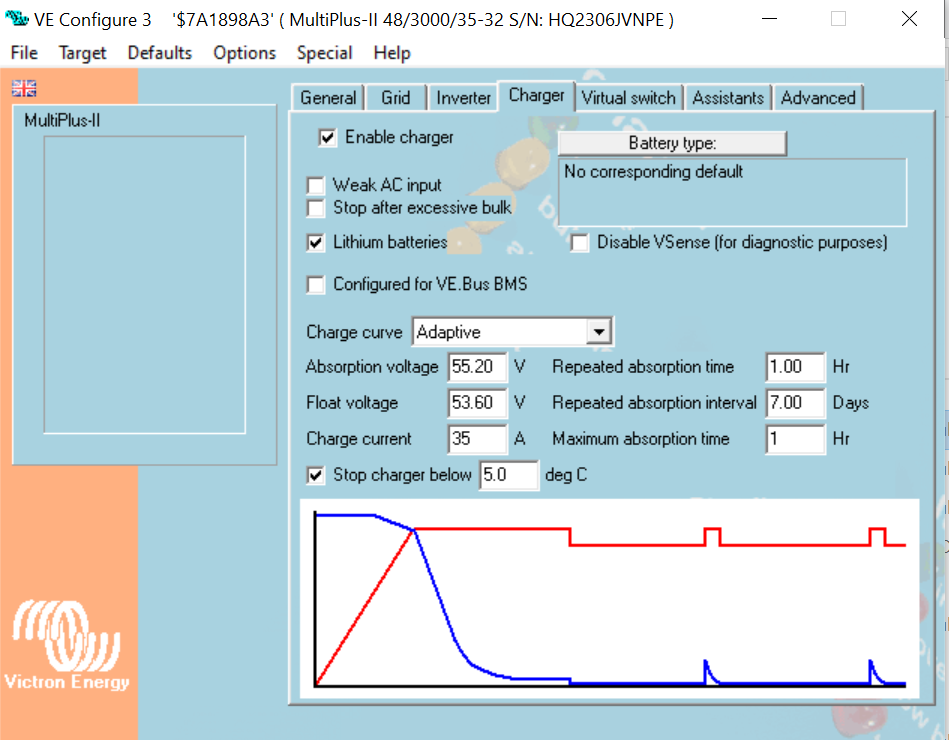Click the 'No corresponding default' text

tap(653, 172)
